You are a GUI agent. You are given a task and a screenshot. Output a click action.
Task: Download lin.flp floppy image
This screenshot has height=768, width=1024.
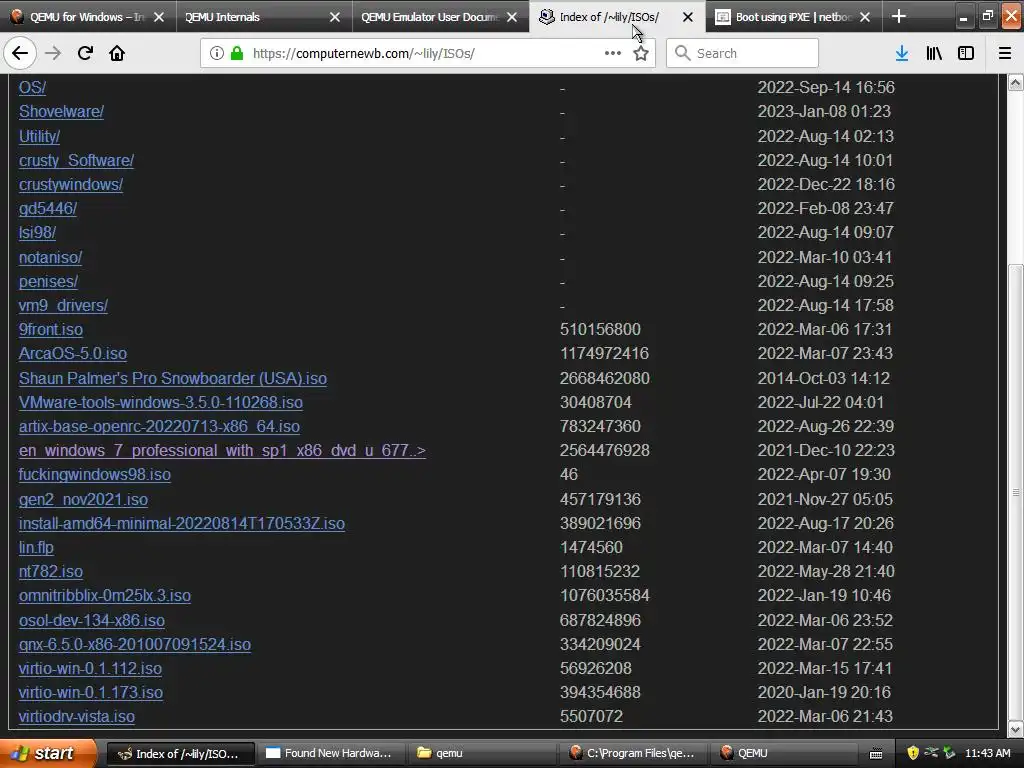coord(36,548)
